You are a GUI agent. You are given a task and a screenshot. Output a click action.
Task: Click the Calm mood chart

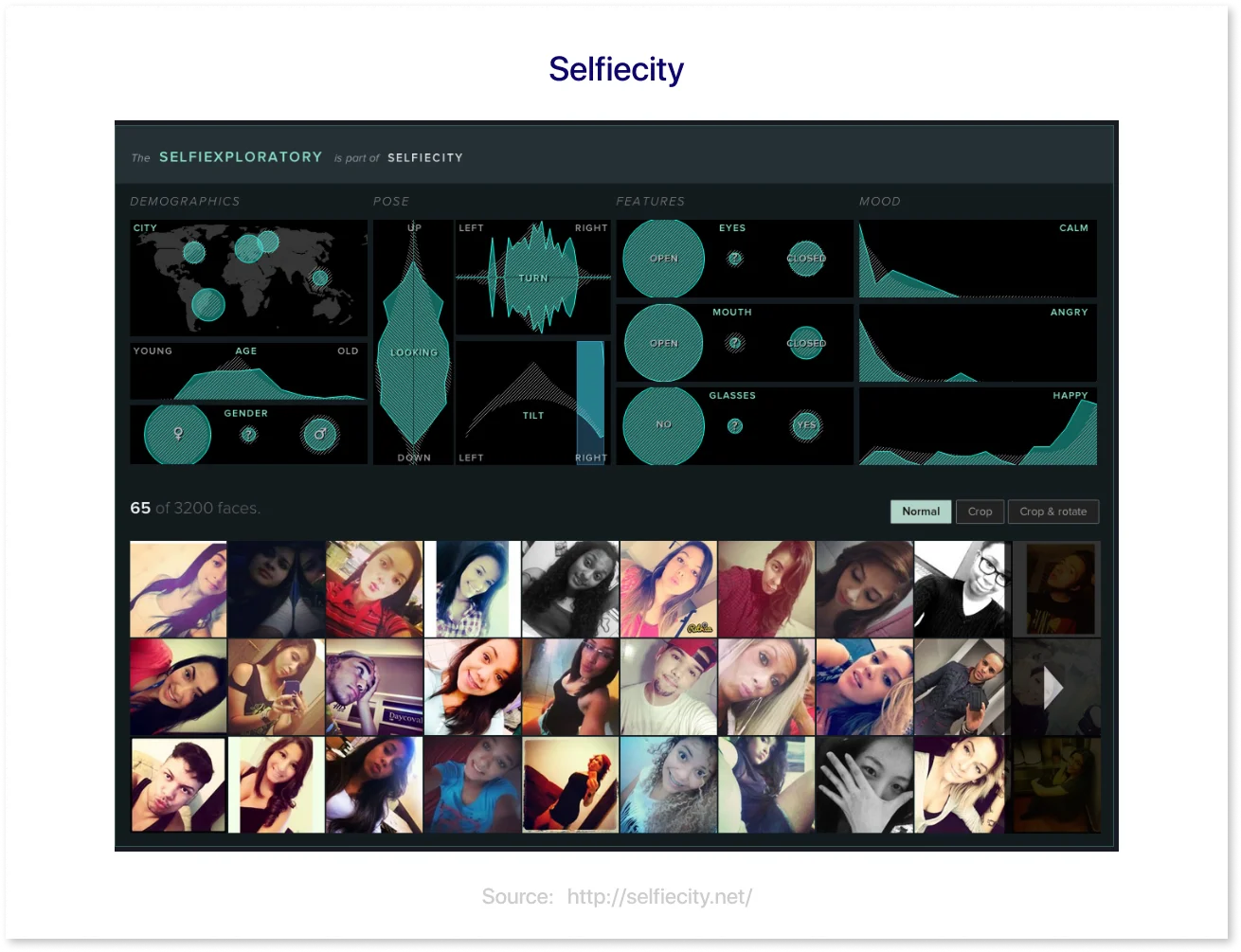[978, 260]
